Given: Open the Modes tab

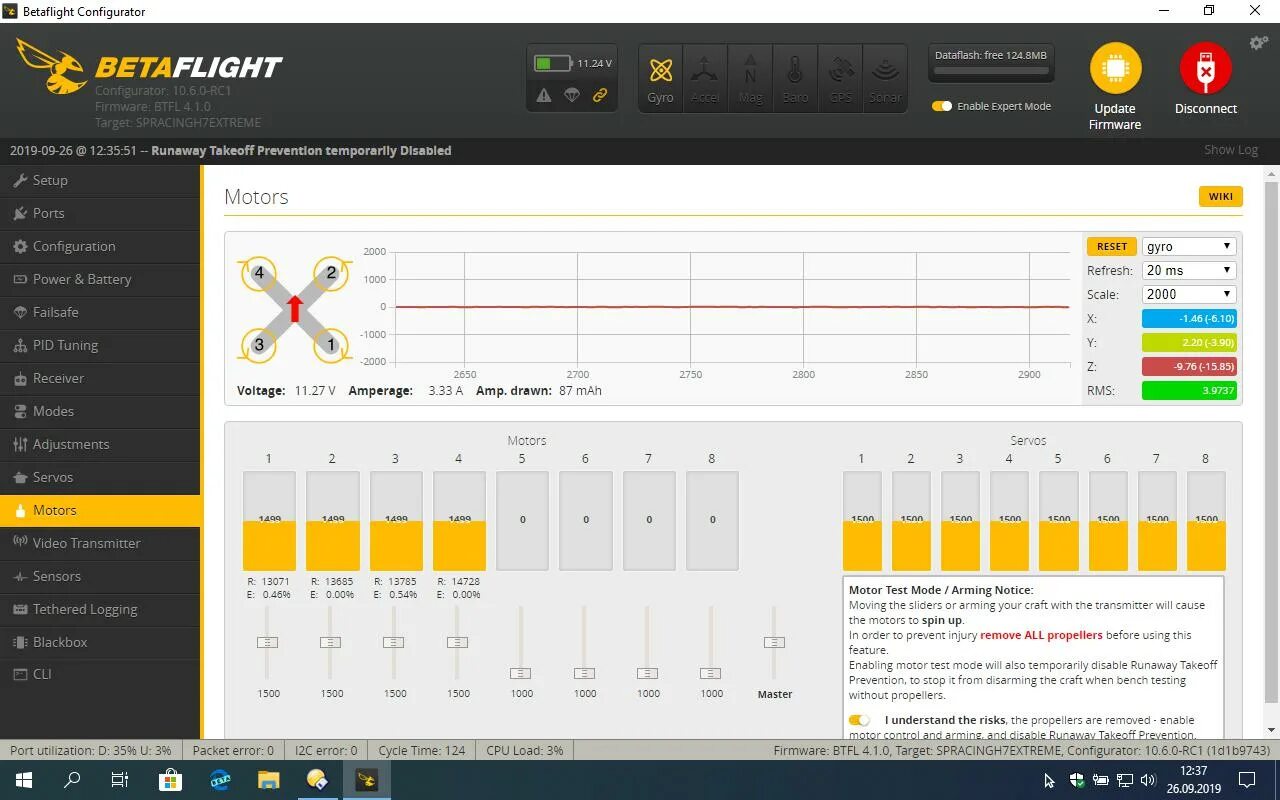Looking at the screenshot, I should click(100, 411).
